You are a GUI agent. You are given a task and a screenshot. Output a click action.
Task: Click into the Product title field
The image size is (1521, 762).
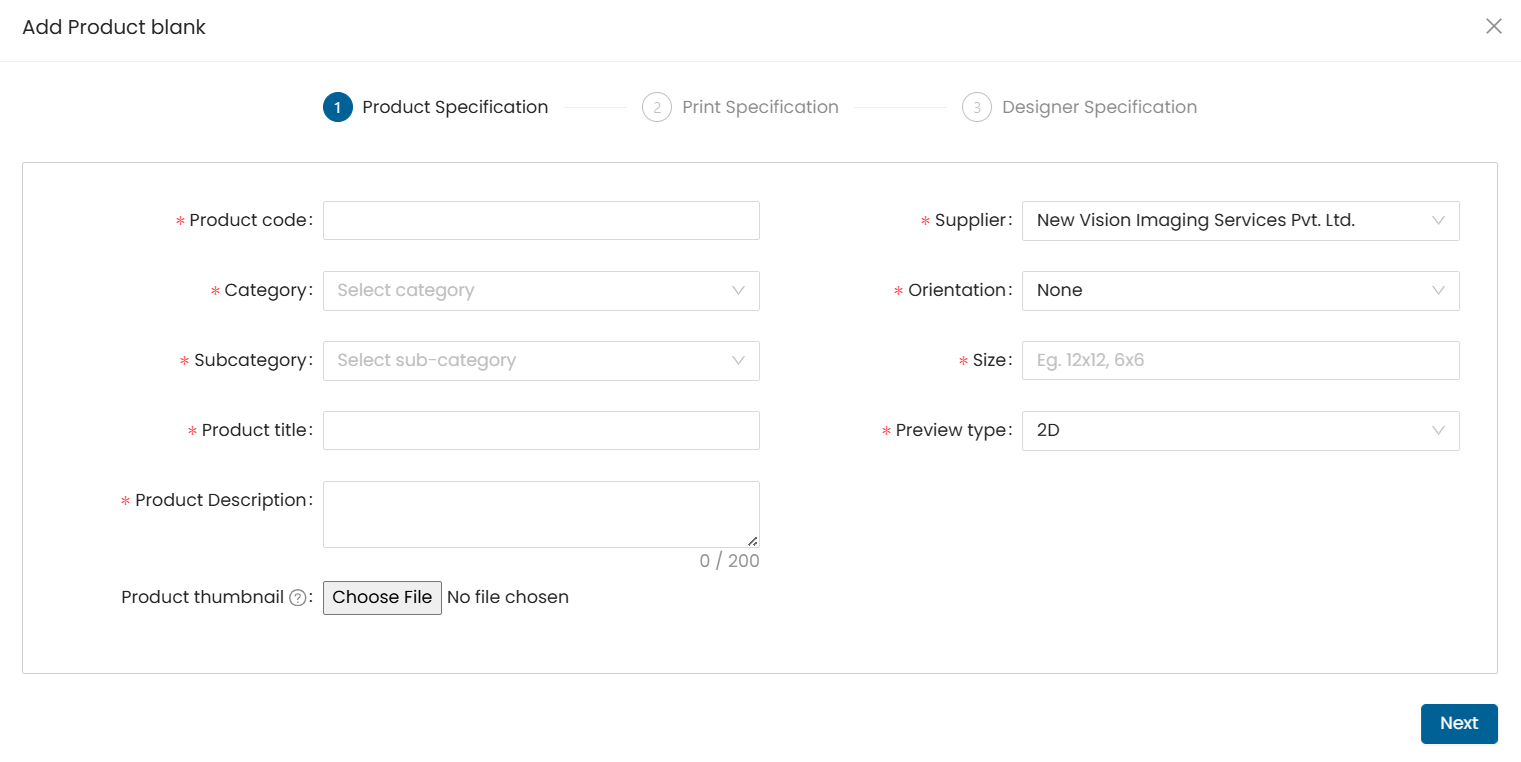click(540, 431)
